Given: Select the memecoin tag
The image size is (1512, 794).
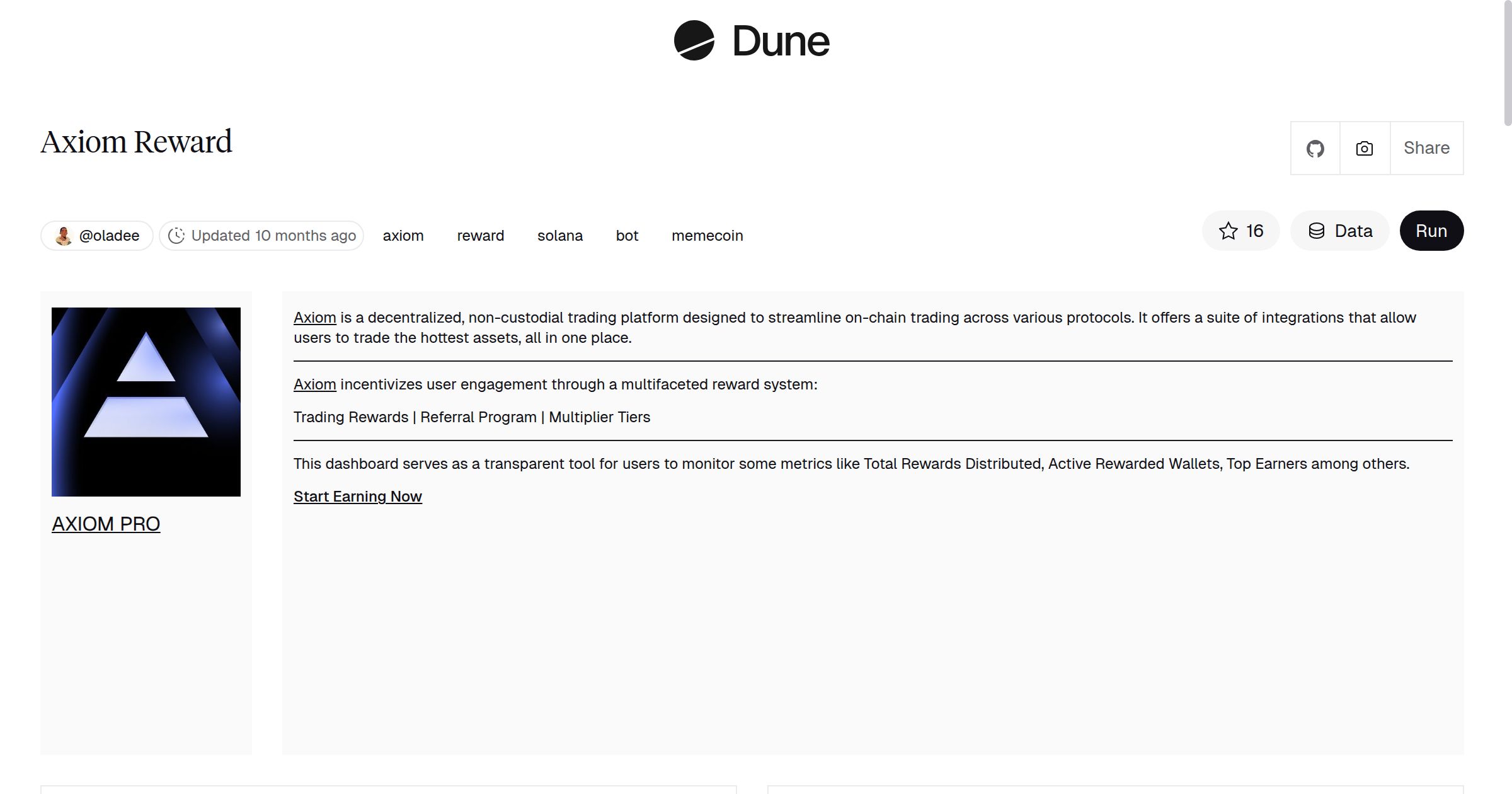Looking at the screenshot, I should [707, 235].
